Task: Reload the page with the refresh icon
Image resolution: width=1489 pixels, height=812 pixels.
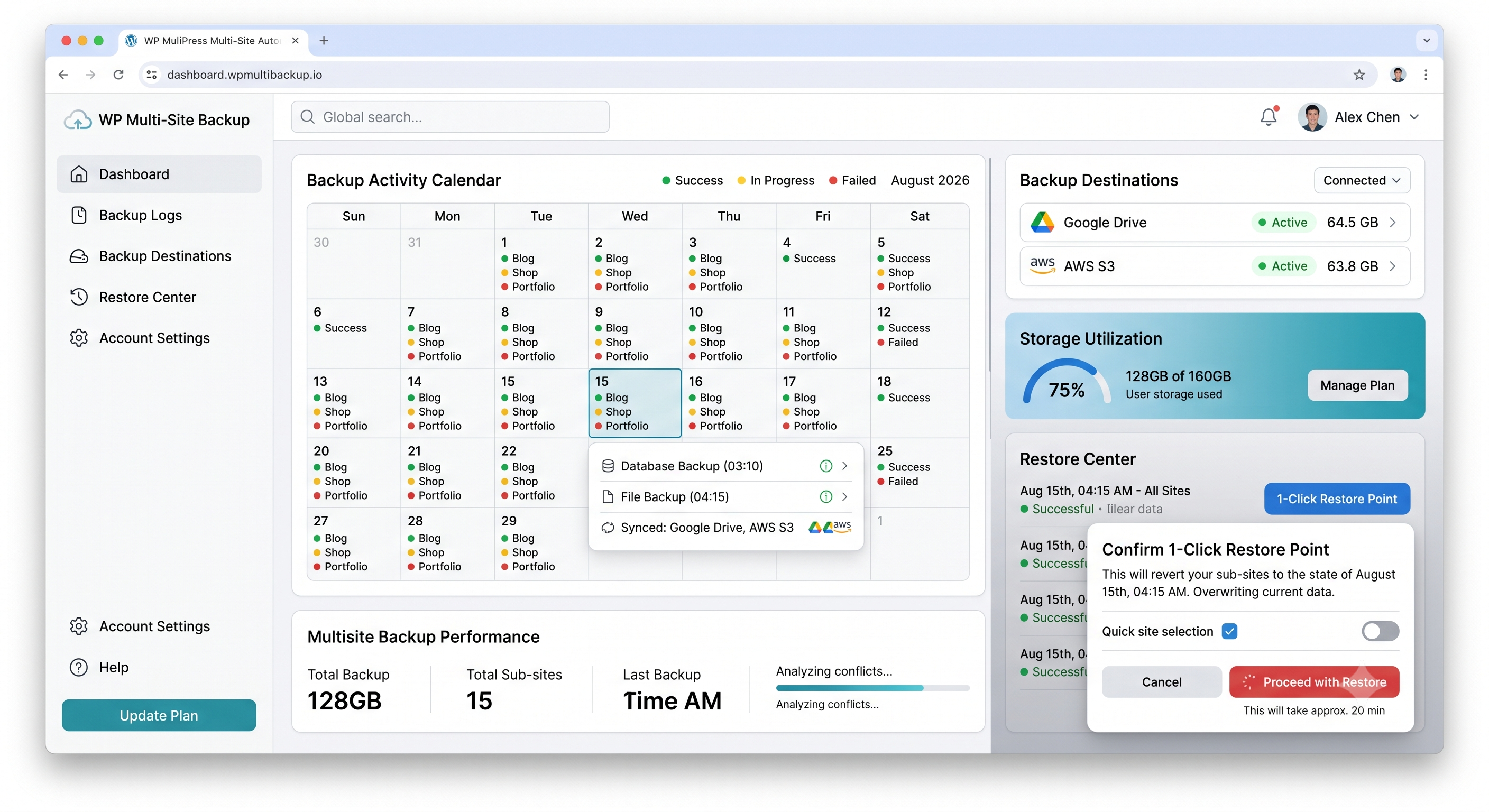Action: click(118, 75)
